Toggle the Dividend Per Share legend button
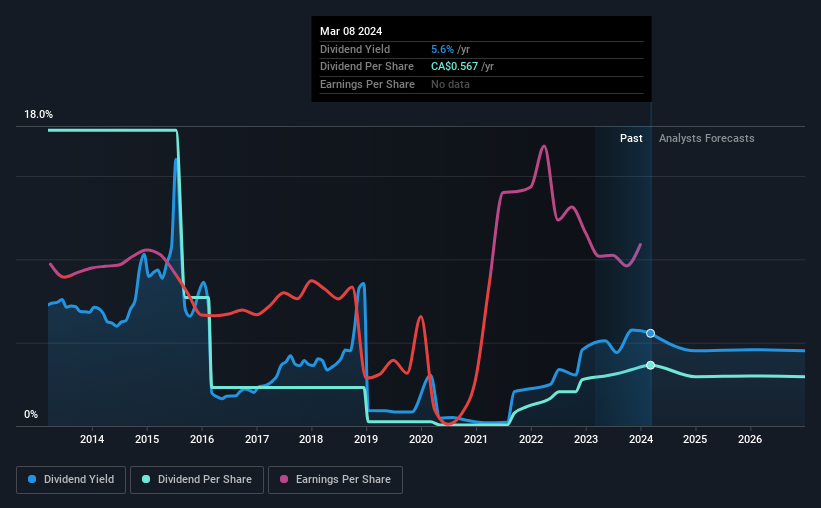Screen dimensions: 821x508 pos(197,480)
